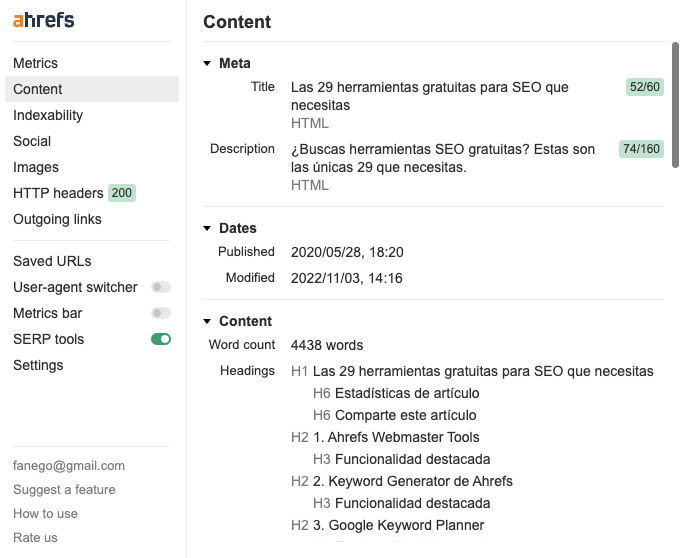This screenshot has height=558, width=683.
Task: Disable the SERP tools switch
Action: click(161, 339)
